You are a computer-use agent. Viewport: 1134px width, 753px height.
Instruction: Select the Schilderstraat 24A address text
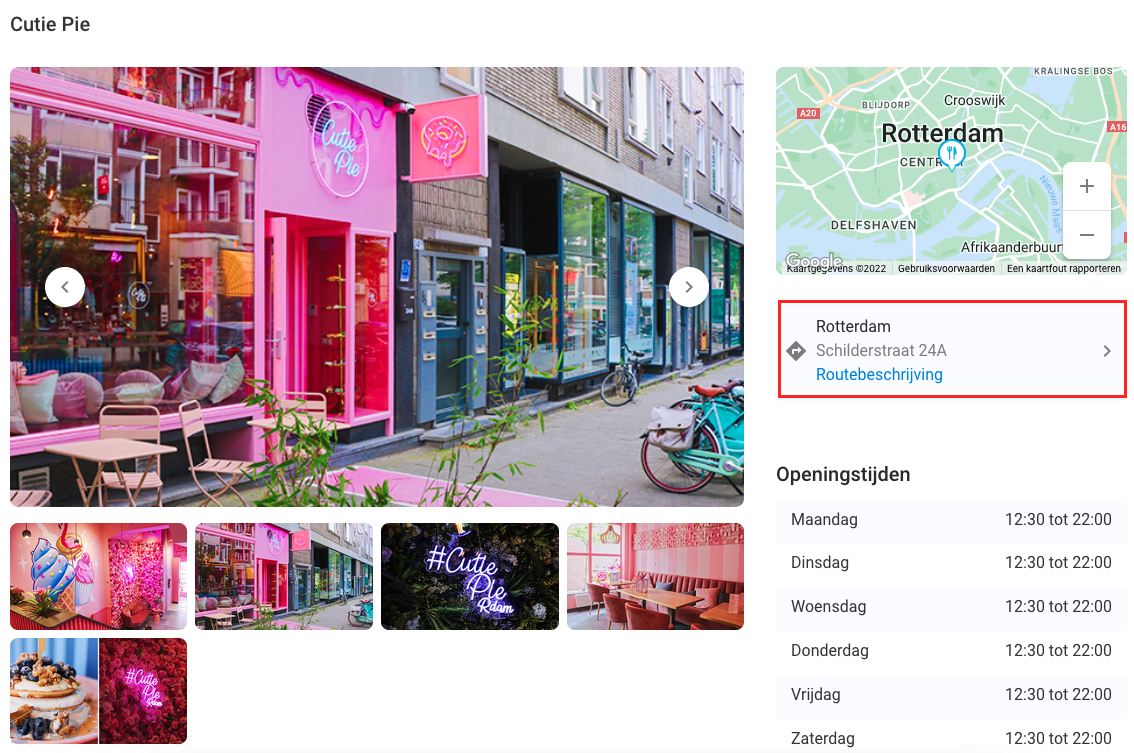point(881,351)
